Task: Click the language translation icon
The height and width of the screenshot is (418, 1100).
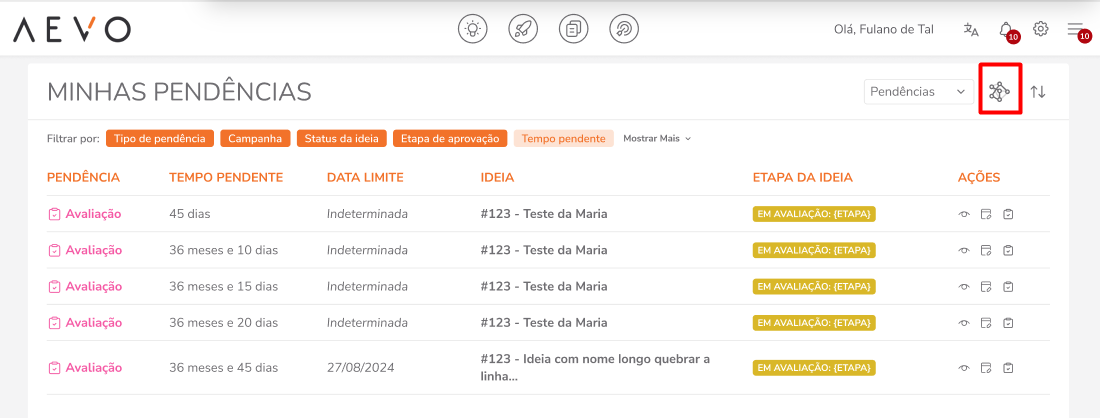Action: (x=971, y=29)
